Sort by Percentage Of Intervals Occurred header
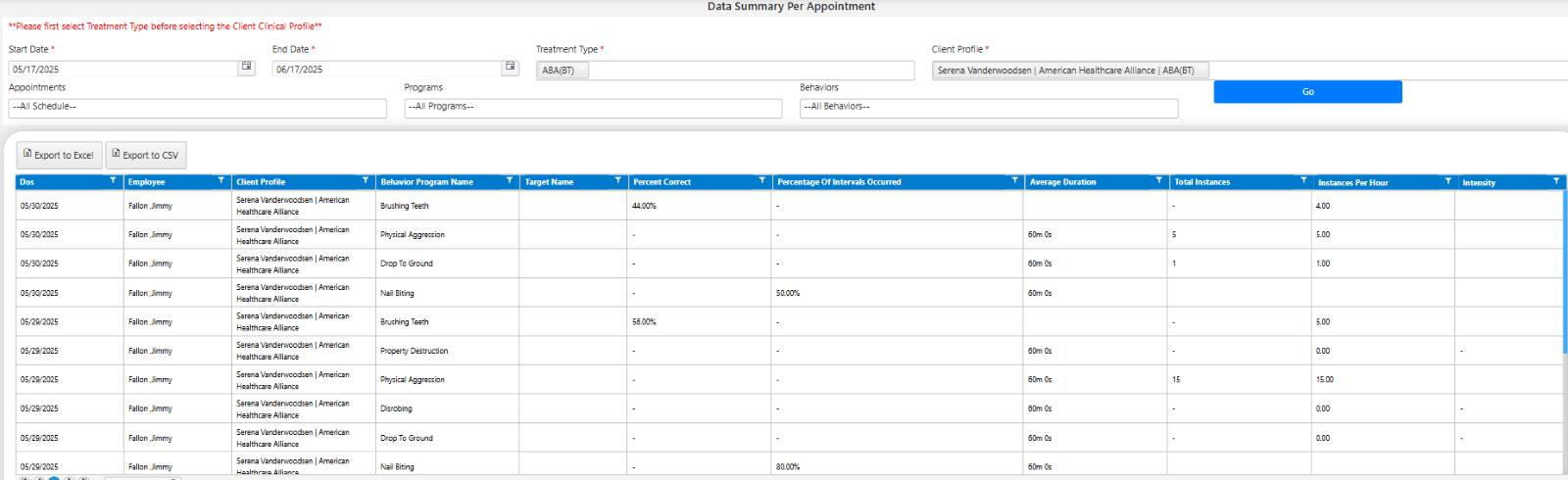 coord(839,182)
